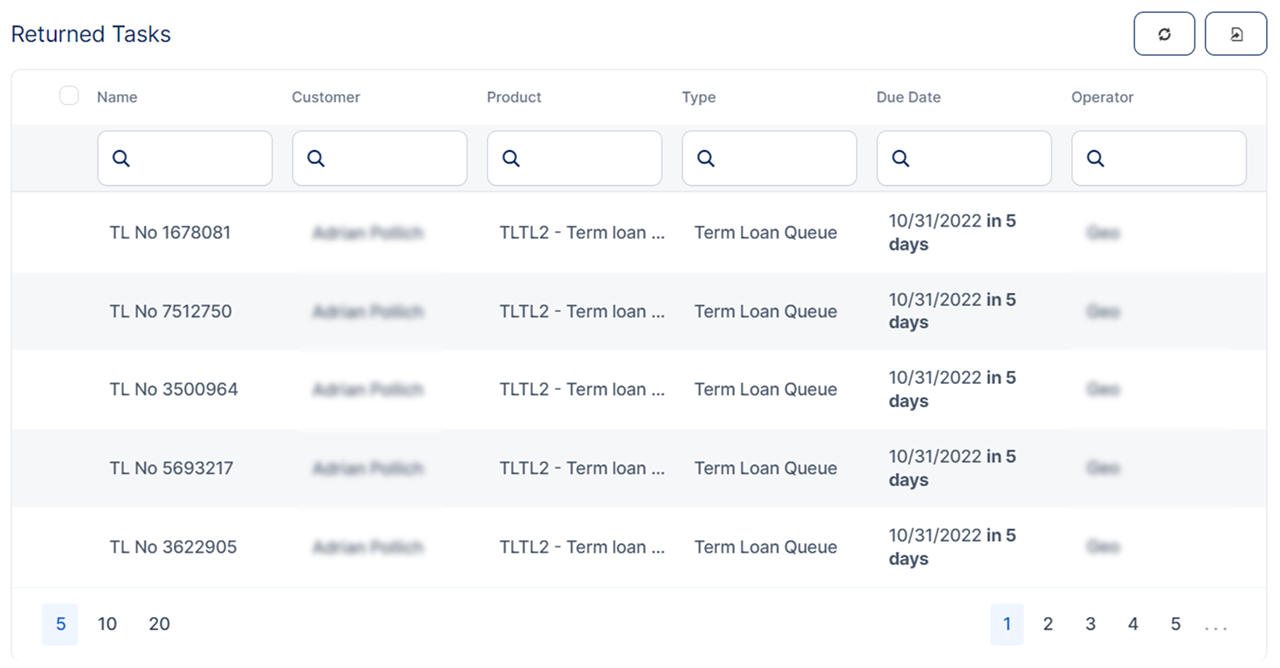Click the magnifier icon in Name filter
Screen dimensions: 1280x668
click(121, 158)
